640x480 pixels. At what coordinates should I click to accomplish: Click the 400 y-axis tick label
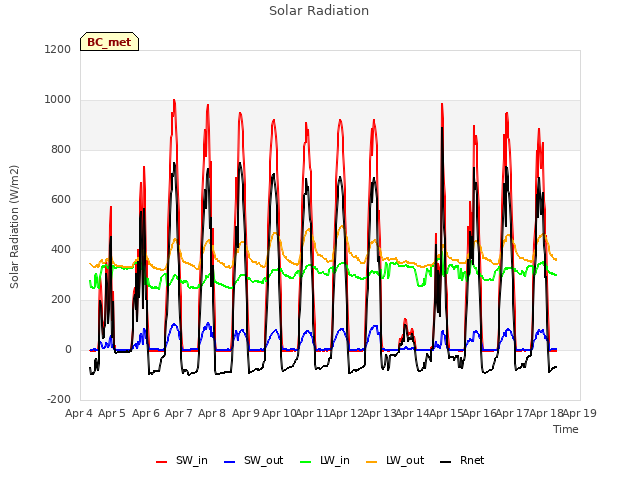[x=61, y=249]
